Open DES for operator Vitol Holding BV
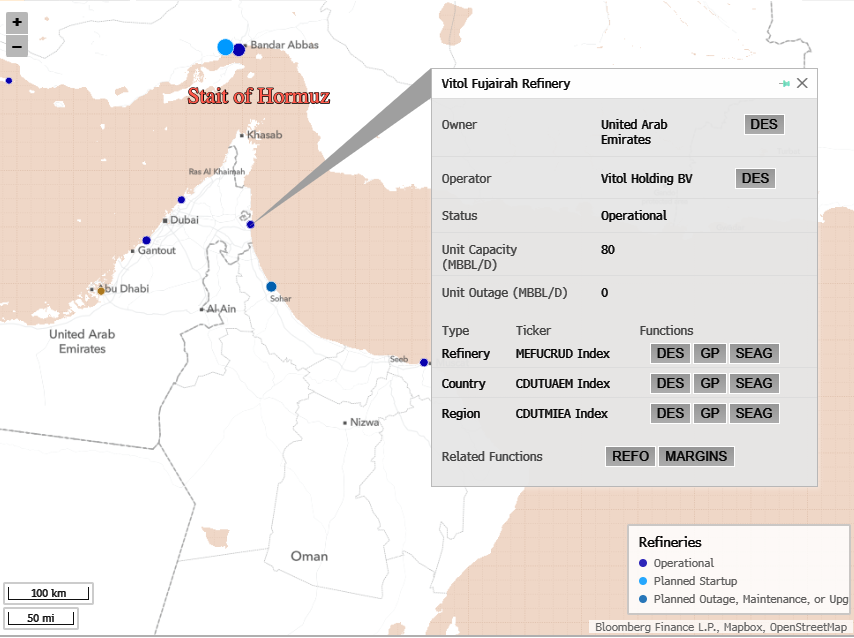 pyautogui.click(x=755, y=178)
